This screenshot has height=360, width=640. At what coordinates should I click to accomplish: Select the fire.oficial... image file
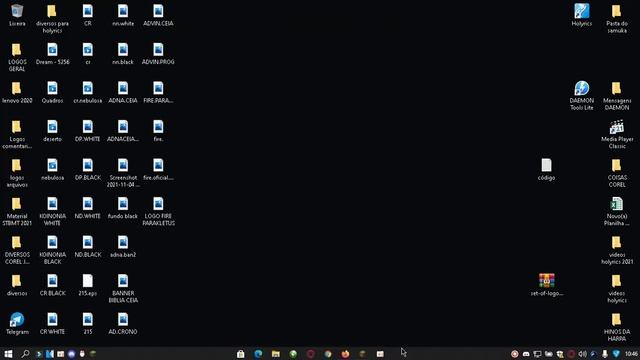click(x=158, y=169)
